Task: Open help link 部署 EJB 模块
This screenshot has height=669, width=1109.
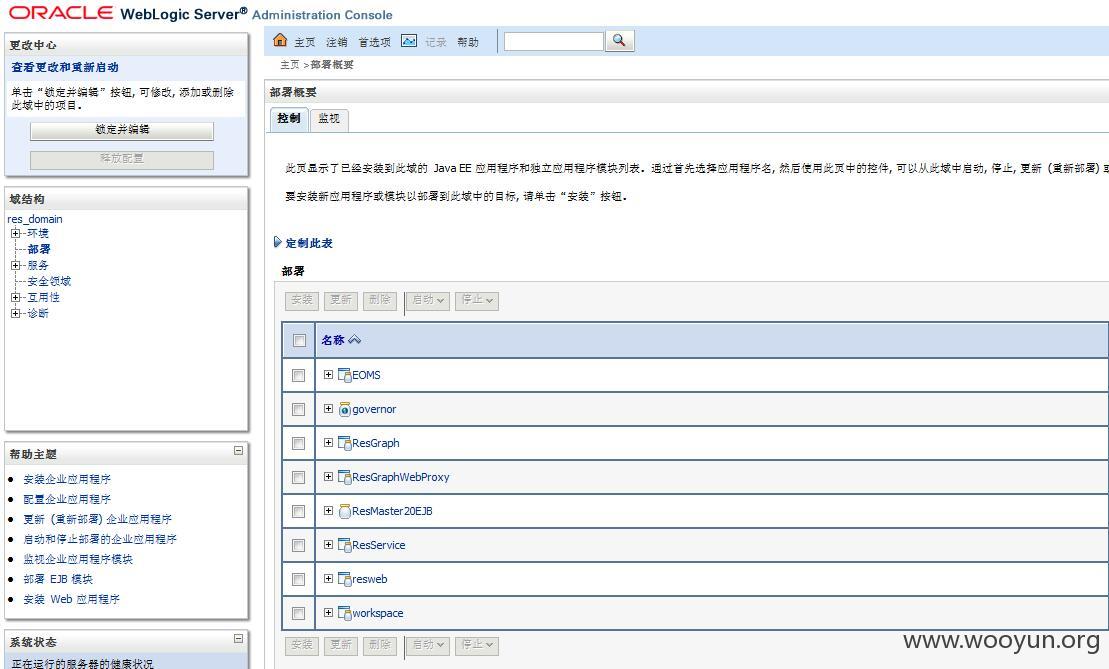Action: coord(58,579)
